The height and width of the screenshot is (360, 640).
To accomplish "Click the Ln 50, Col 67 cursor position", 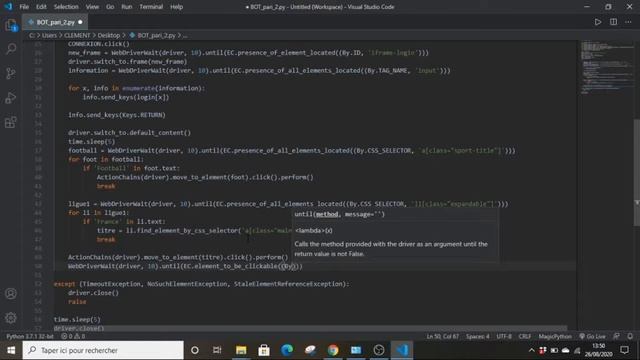I will click(442, 336).
